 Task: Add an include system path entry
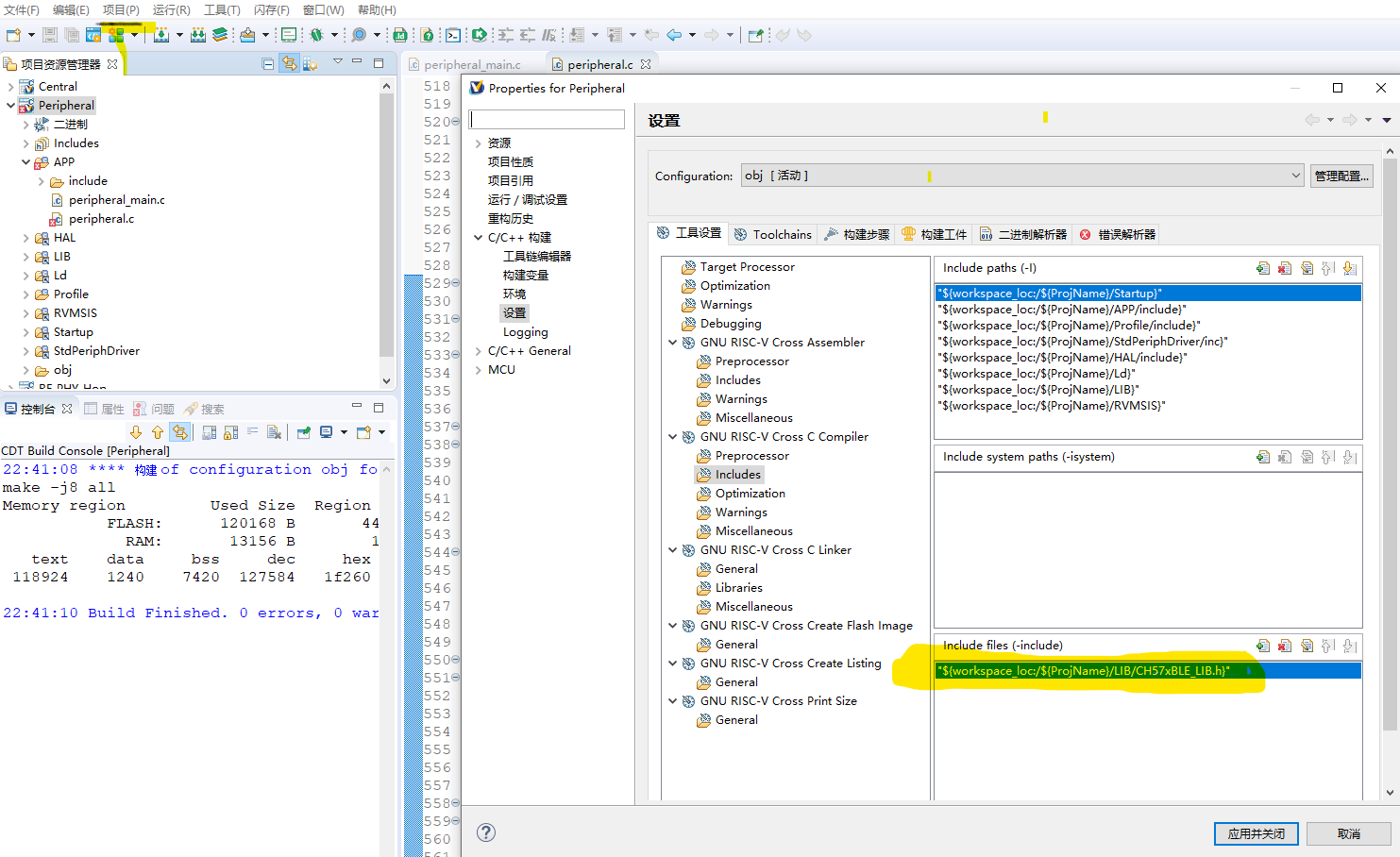click(x=1263, y=457)
